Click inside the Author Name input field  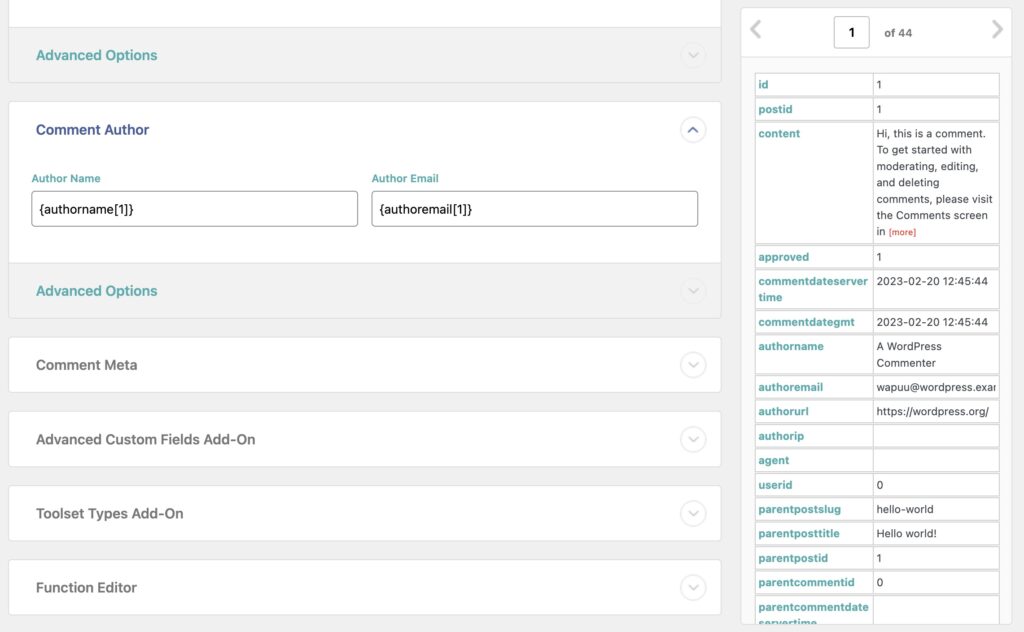194,208
